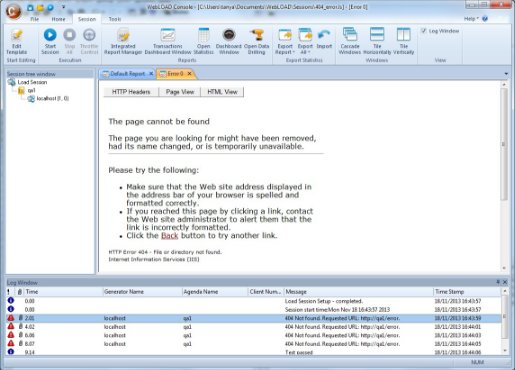This screenshot has width=515, height=370.
Task: Open the quick access toolbar customize arrow
Action: click(x=63, y=7)
